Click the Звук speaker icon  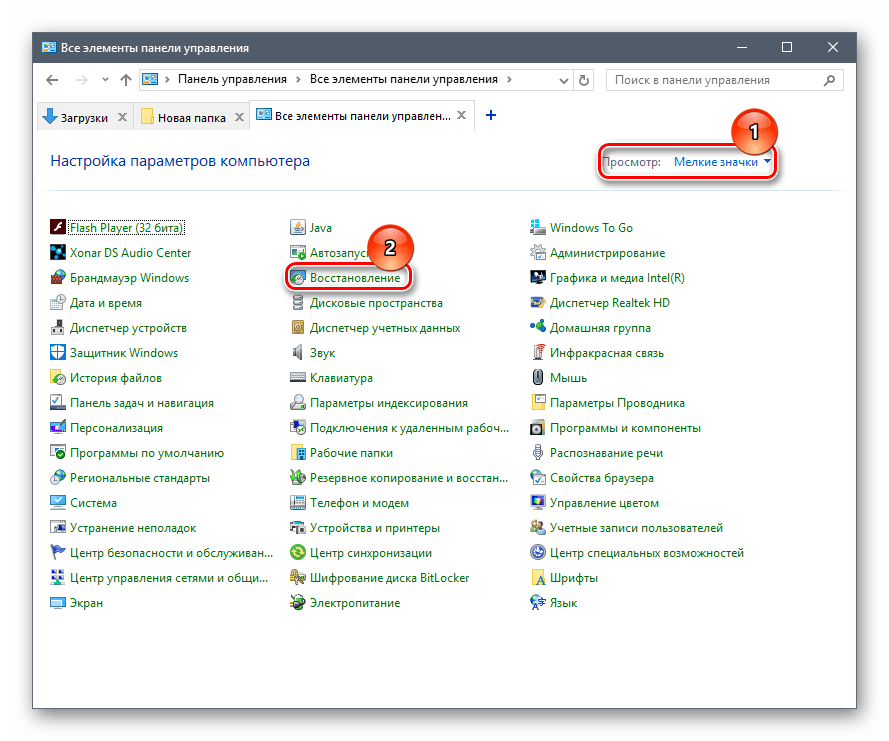(x=298, y=353)
